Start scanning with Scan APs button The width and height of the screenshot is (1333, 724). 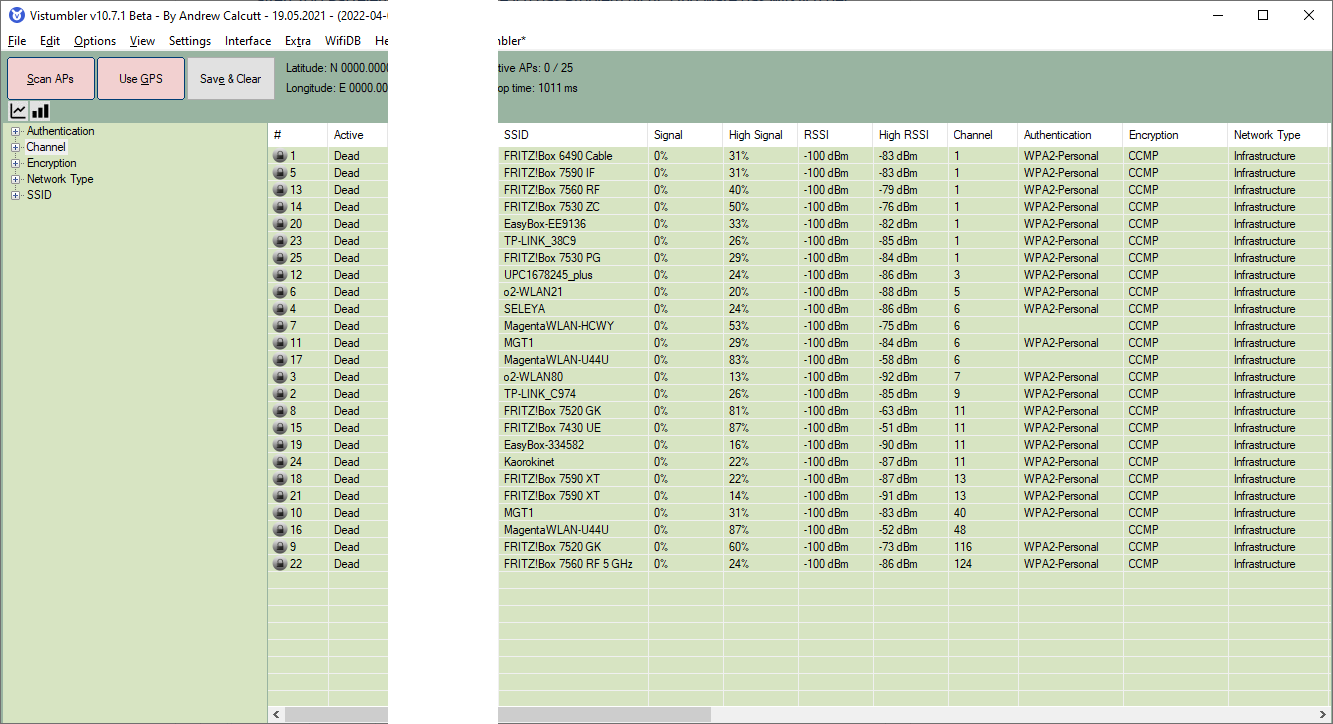pyautogui.click(x=51, y=79)
